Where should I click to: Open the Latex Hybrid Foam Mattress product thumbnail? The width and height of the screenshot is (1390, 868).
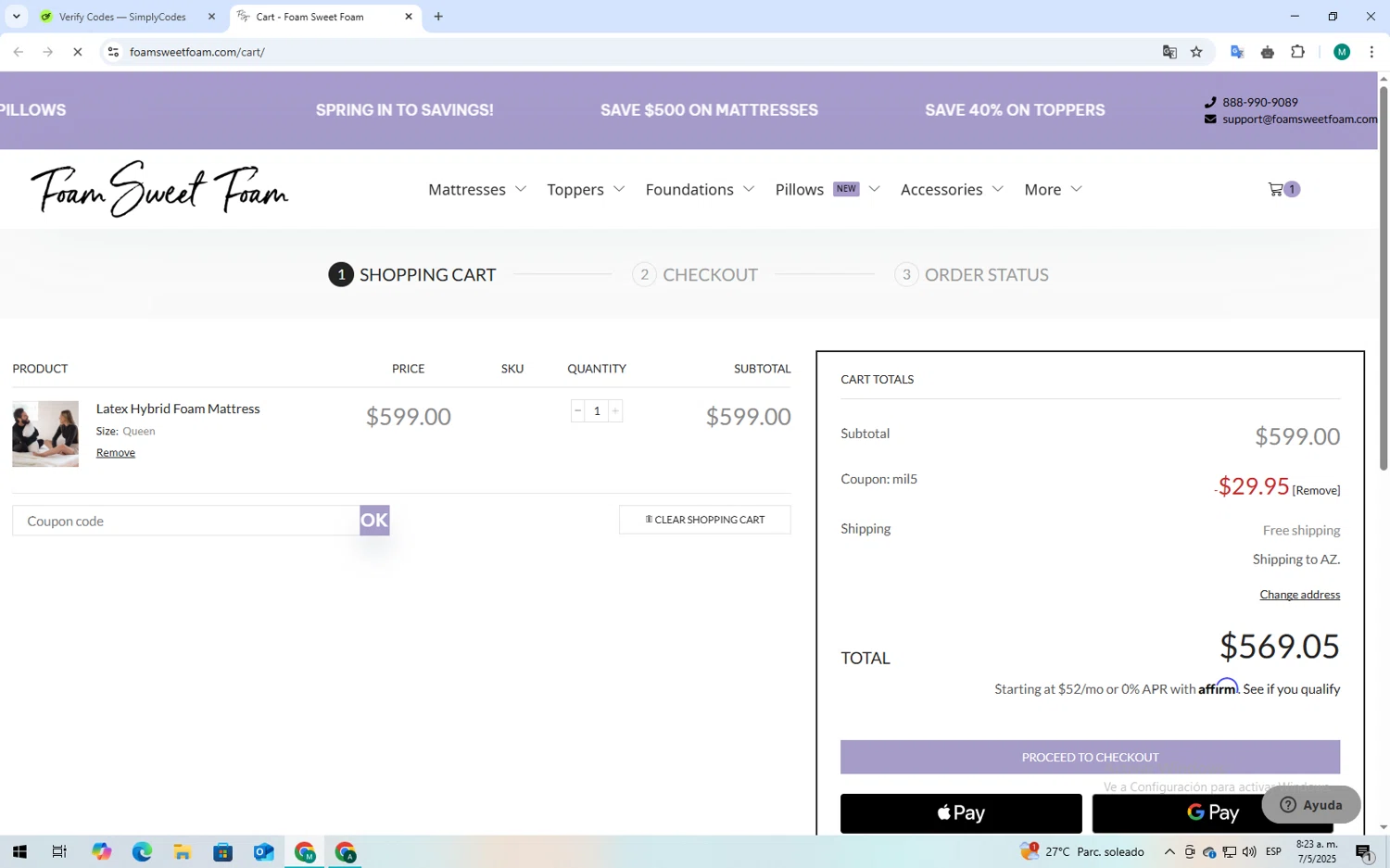coord(45,434)
